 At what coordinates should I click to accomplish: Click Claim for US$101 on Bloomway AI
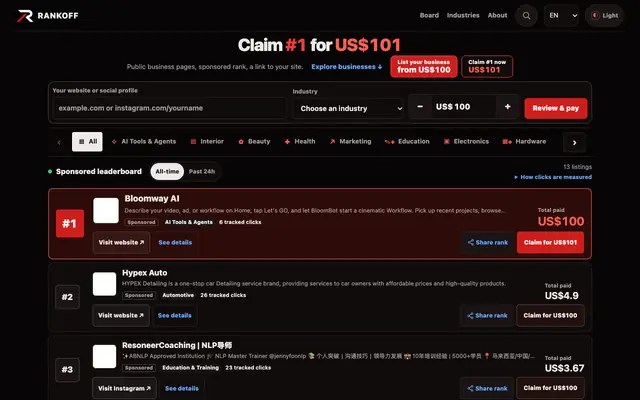550,242
